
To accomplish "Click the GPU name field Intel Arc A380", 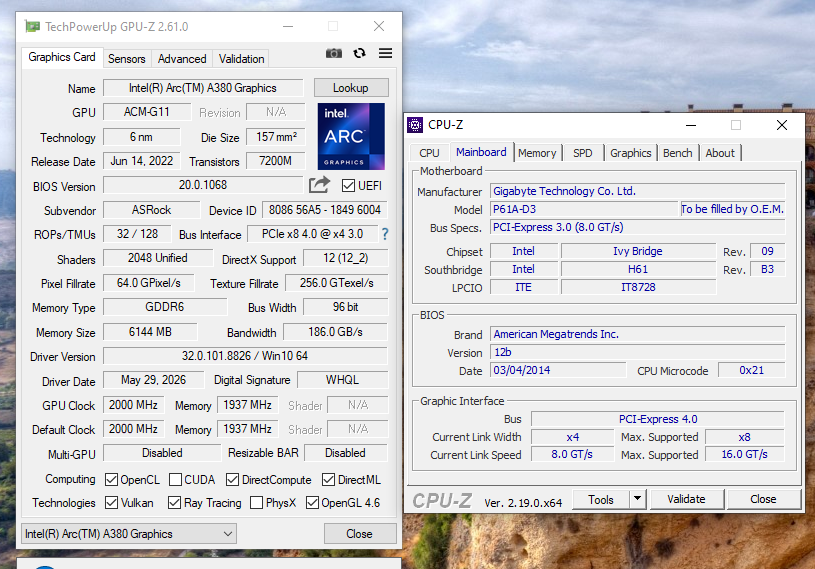I will pos(203,88).
